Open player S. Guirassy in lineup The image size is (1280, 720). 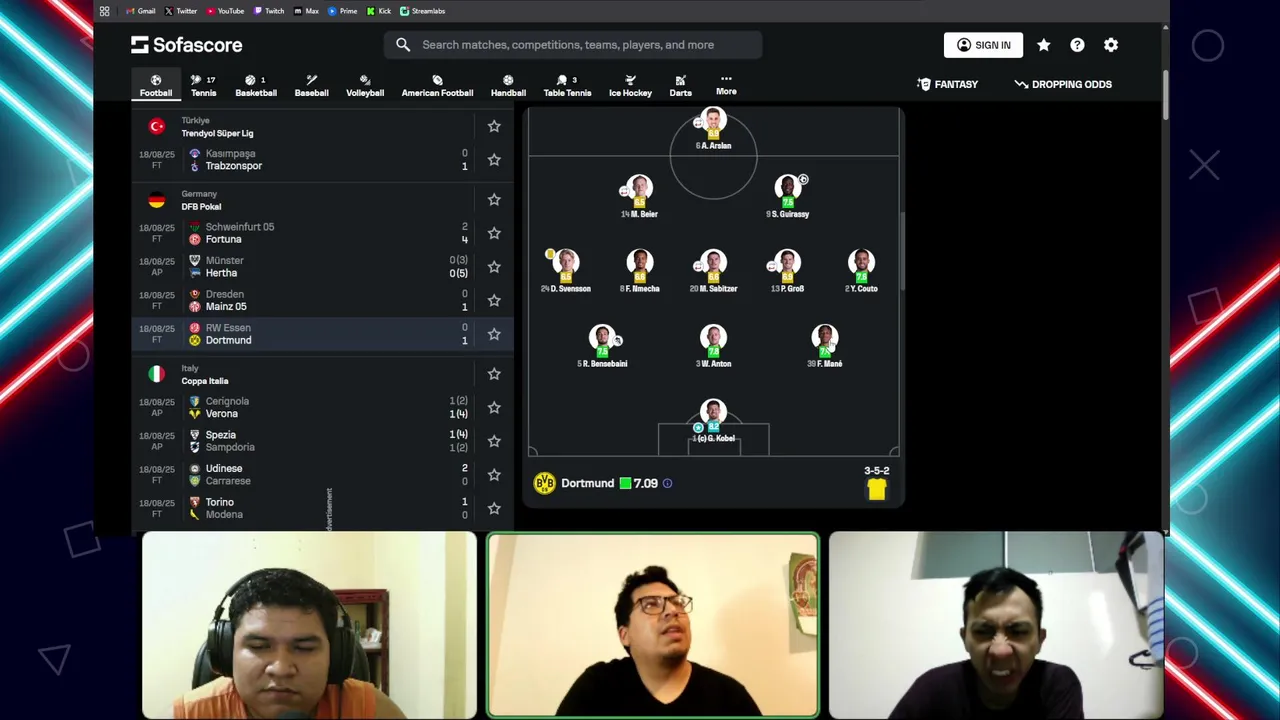pos(788,197)
